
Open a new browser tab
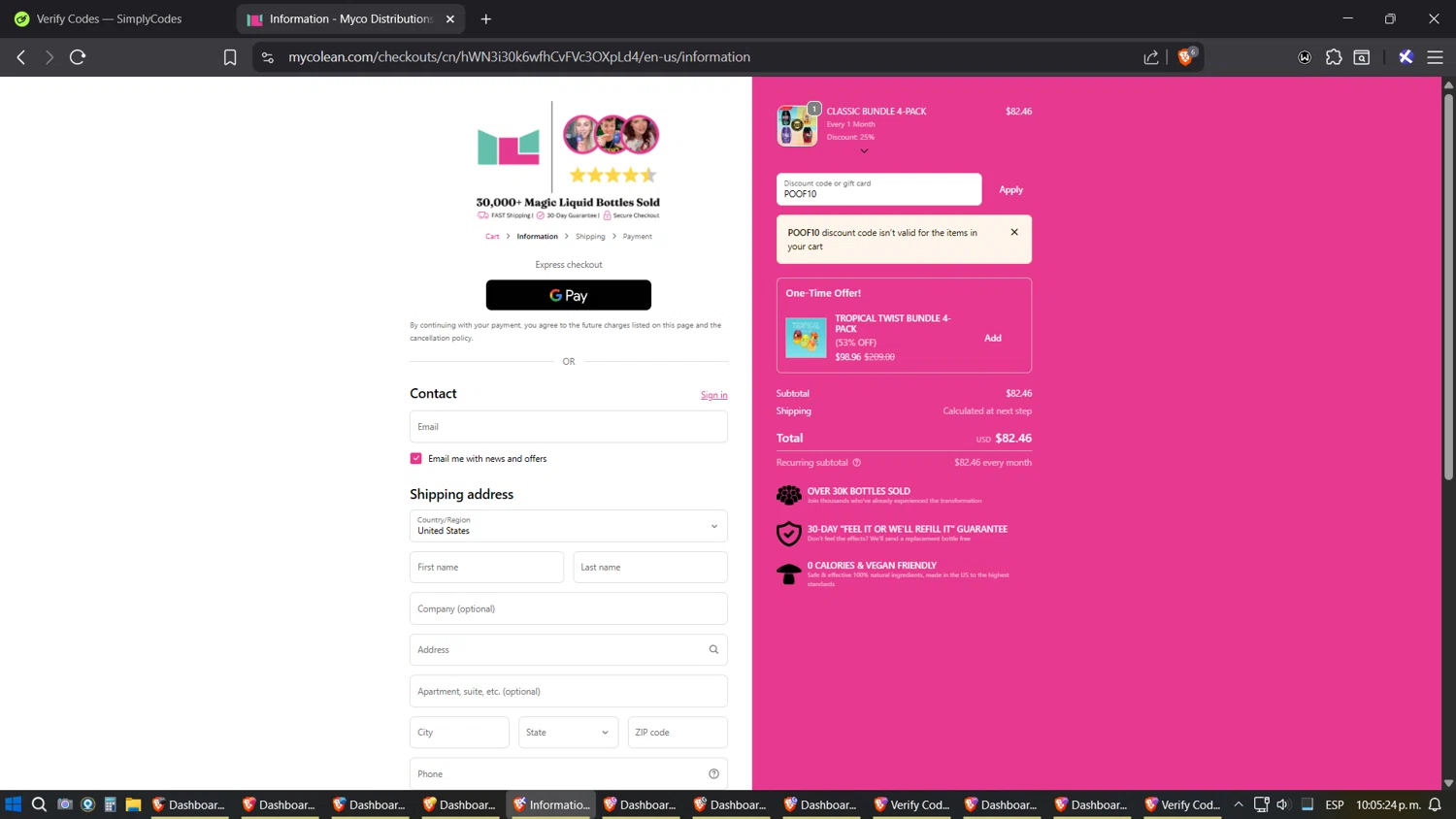pos(486,18)
